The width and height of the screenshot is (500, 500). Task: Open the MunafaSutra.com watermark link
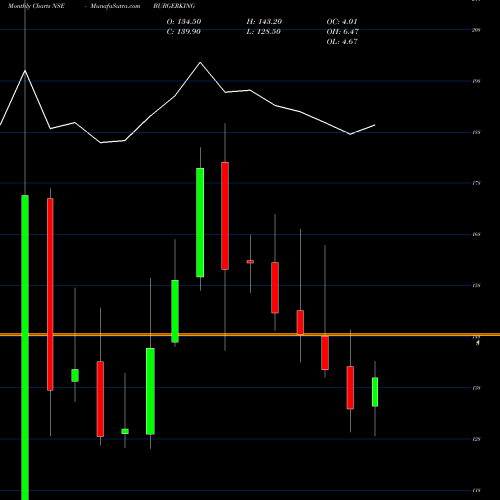coord(115,6)
